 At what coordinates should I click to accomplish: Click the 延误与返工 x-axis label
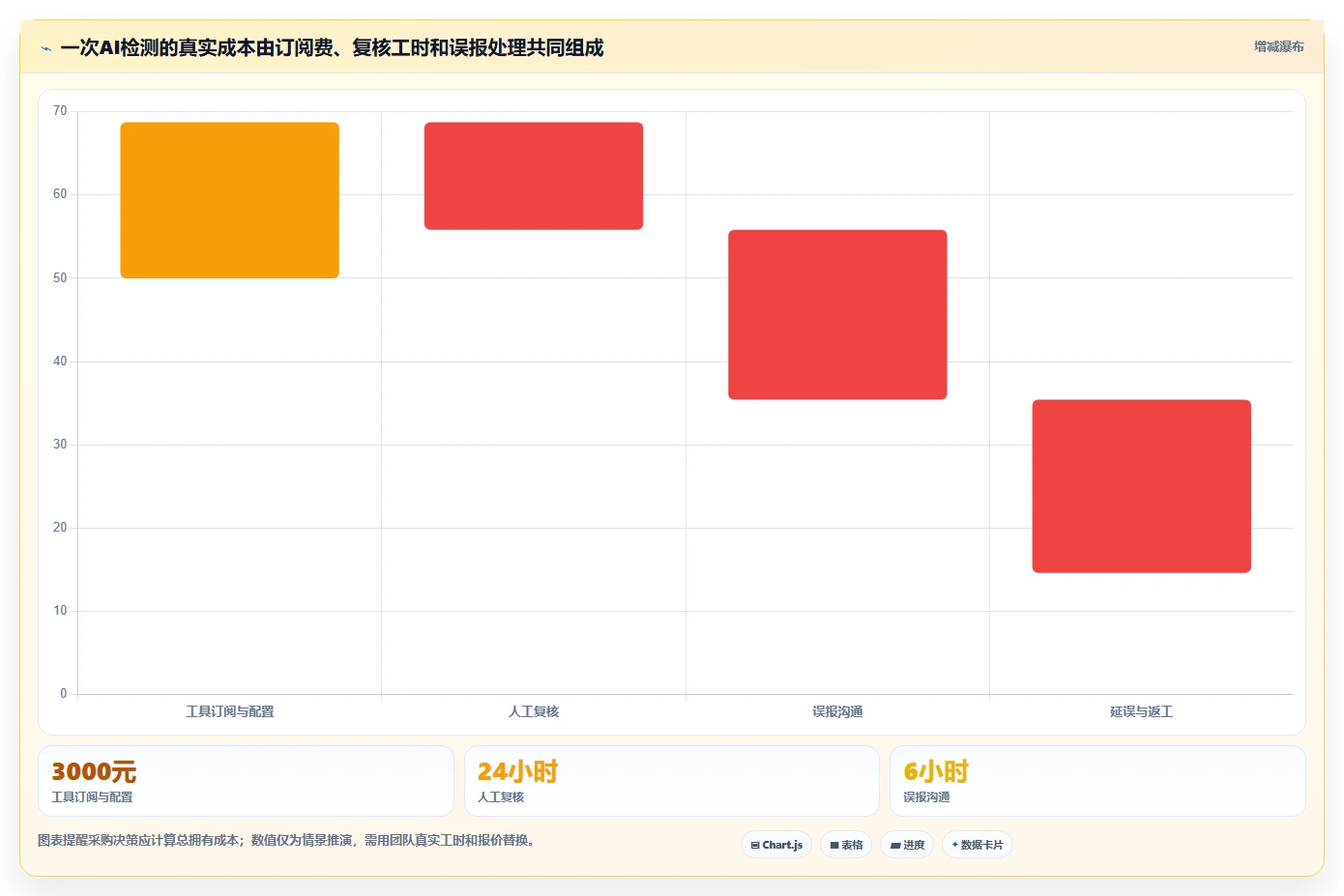click(x=1142, y=711)
